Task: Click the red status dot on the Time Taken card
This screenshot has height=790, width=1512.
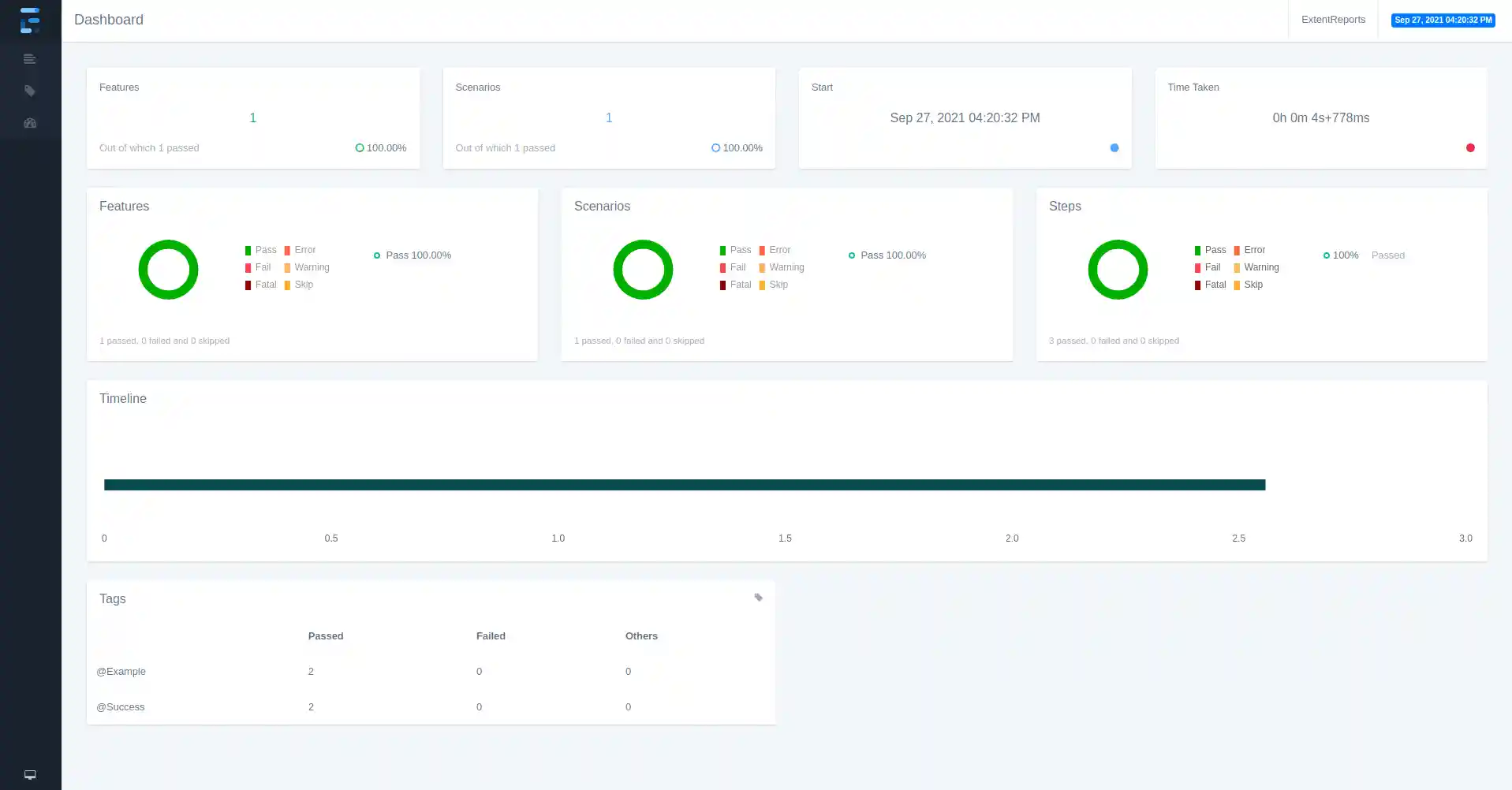Action: (x=1469, y=147)
